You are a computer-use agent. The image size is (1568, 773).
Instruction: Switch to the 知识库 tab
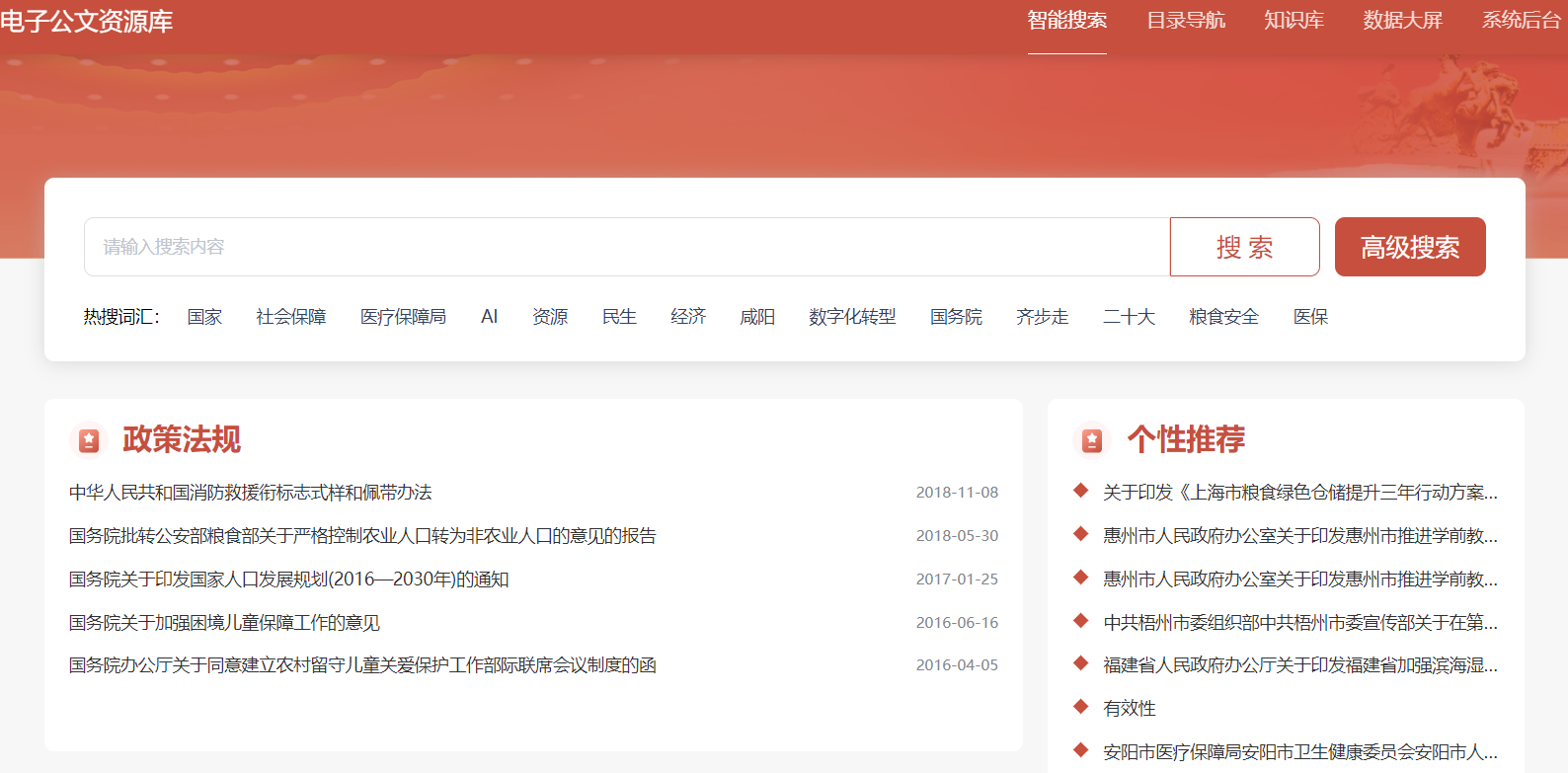(x=1294, y=21)
